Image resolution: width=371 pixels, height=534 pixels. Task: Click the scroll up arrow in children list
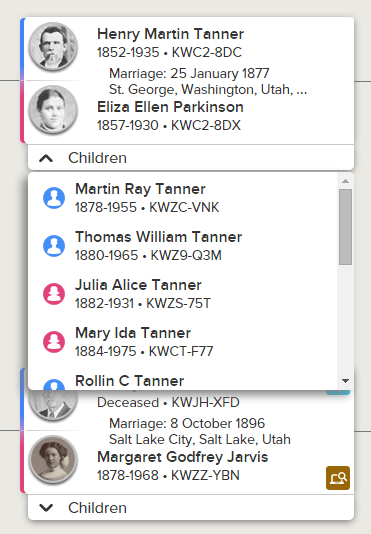point(345,181)
